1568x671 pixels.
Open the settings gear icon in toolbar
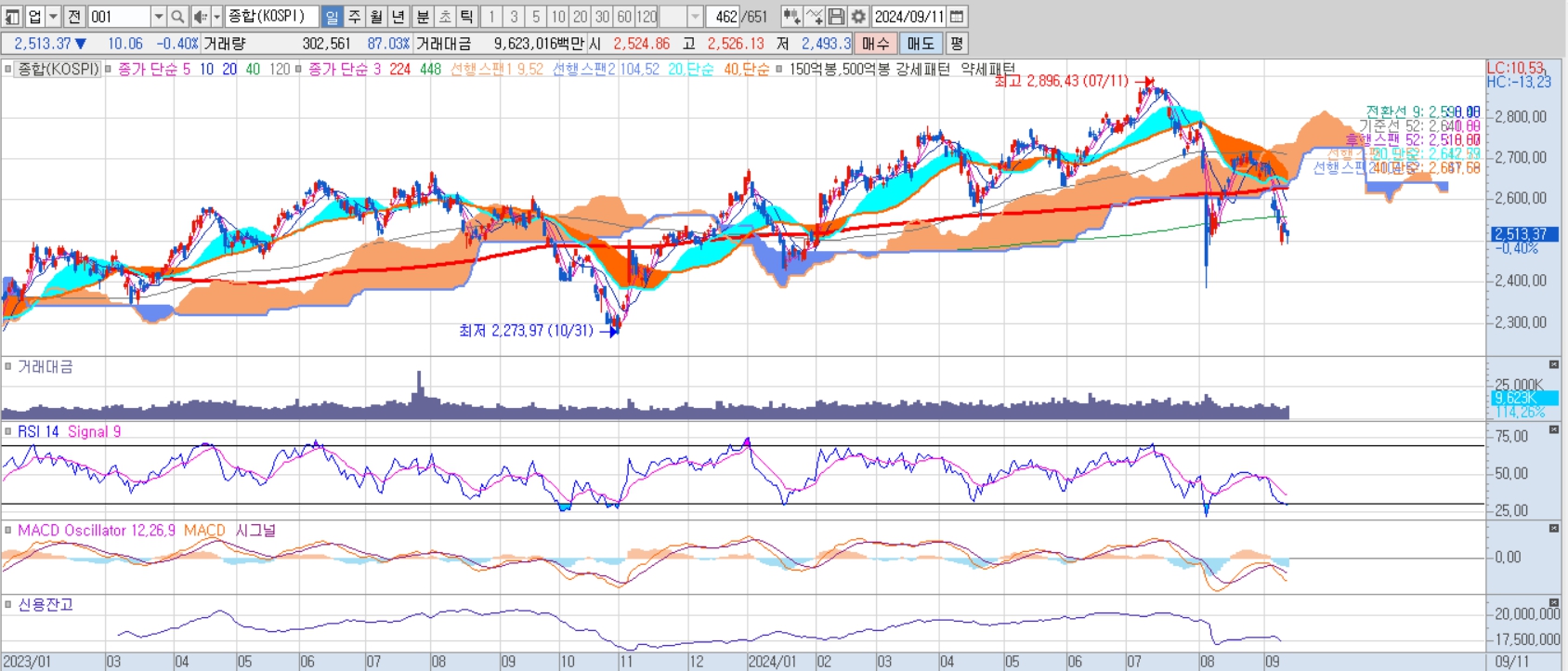point(859,17)
